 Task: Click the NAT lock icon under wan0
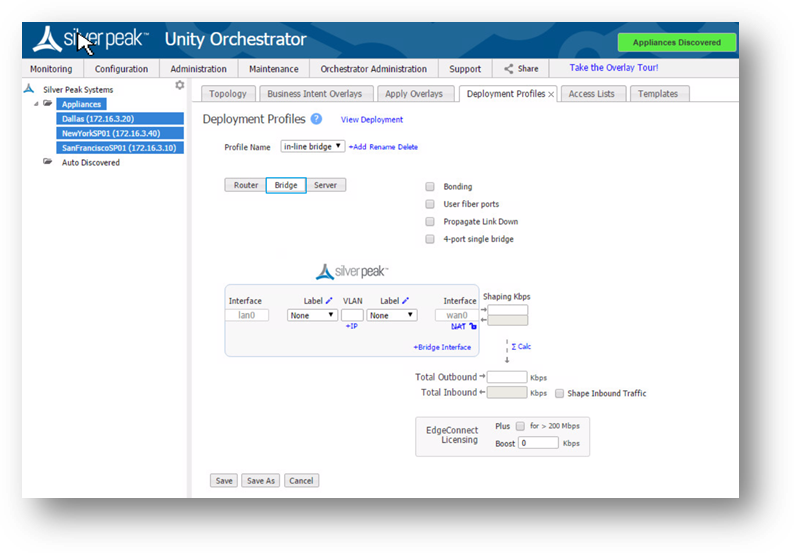click(x=472, y=326)
